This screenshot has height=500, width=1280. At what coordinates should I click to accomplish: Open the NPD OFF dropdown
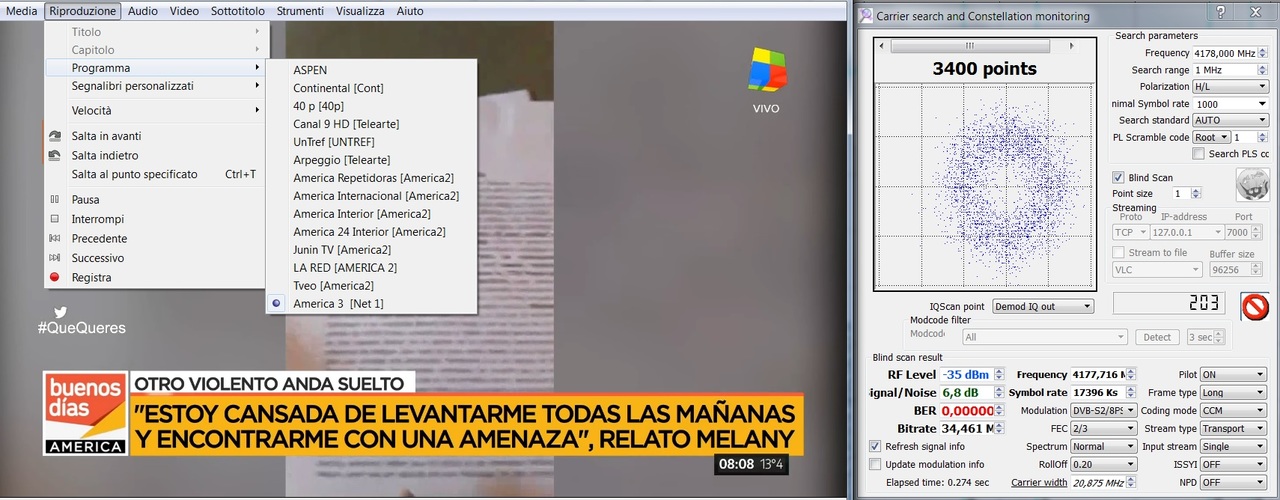click(1232, 482)
